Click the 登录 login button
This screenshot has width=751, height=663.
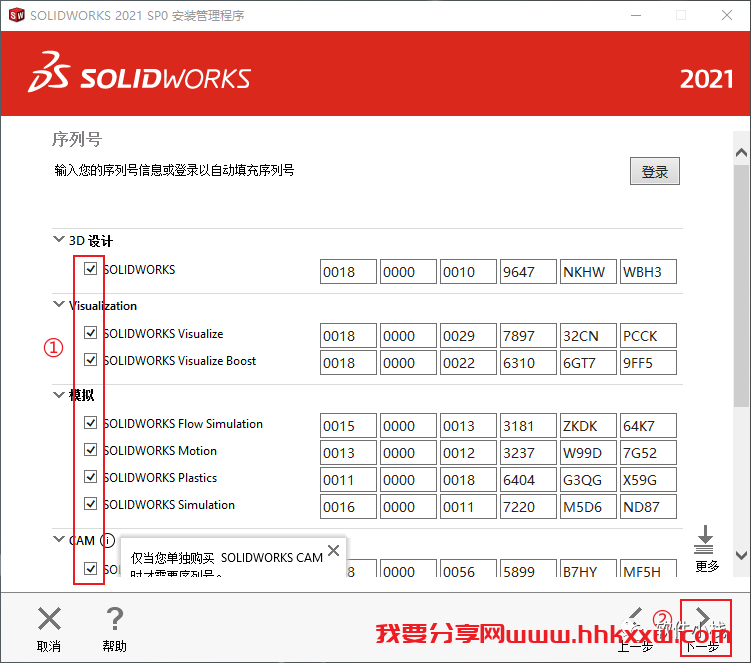654,171
